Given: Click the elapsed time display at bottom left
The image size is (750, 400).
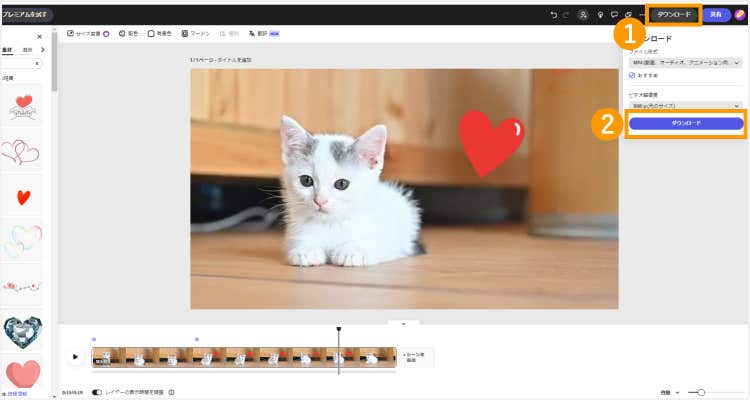Looking at the screenshot, I should [72, 393].
